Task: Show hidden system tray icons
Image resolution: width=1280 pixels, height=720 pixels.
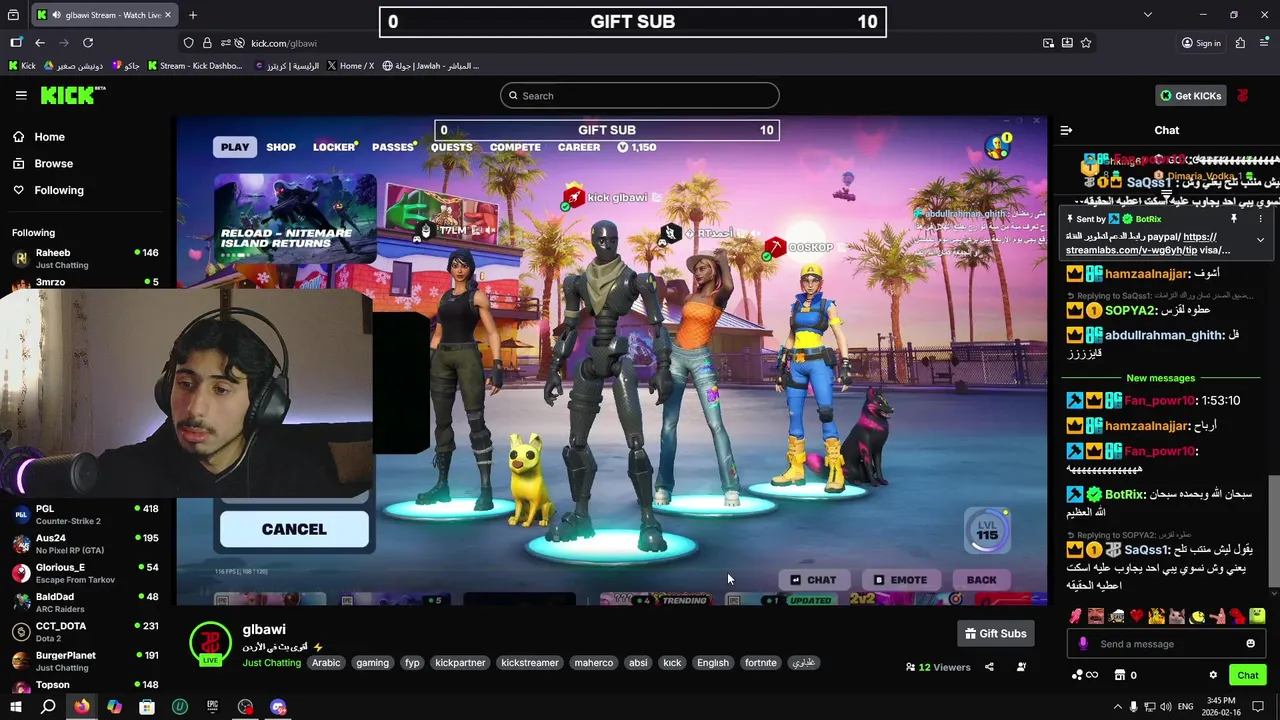Action: click(1117, 707)
